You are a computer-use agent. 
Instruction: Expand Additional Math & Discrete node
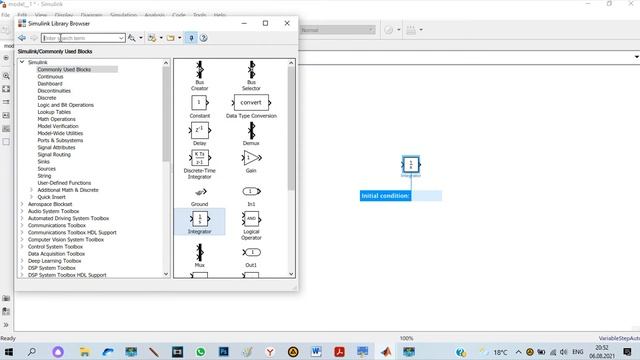pyautogui.click(x=31, y=190)
